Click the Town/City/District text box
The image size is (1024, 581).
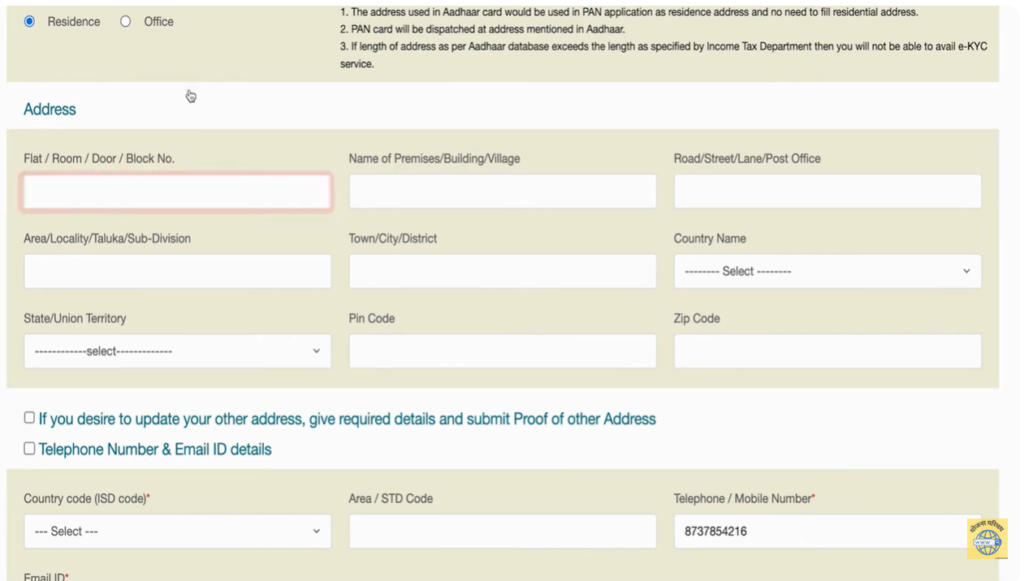[502, 271]
